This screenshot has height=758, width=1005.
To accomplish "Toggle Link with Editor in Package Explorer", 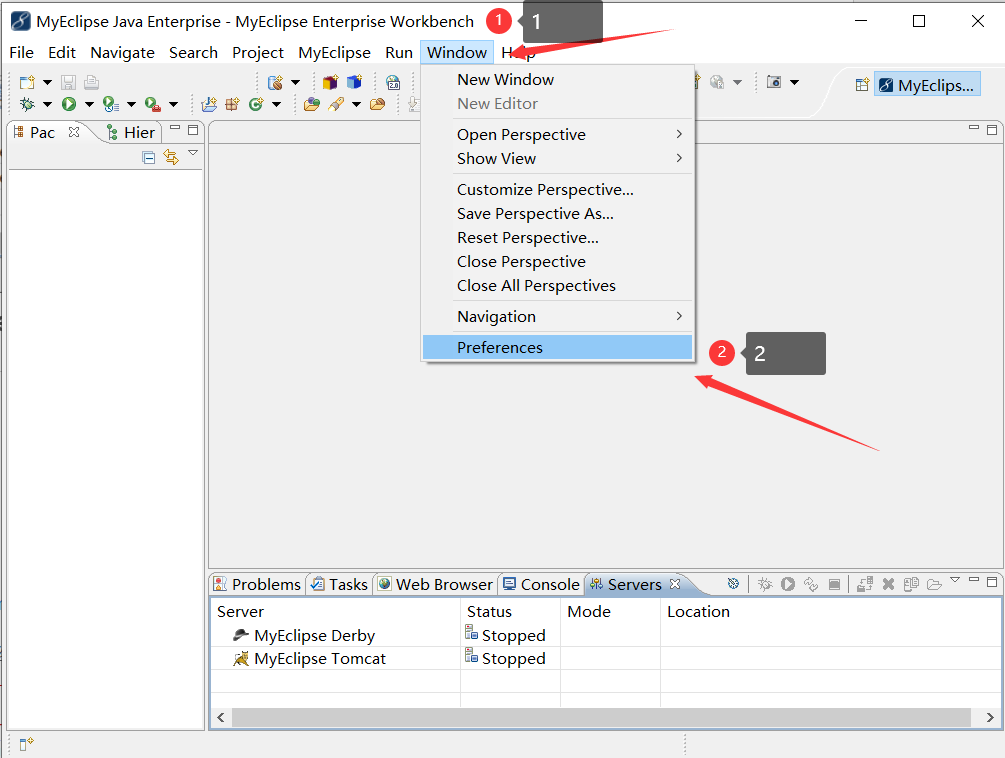I will click(171, 157).
